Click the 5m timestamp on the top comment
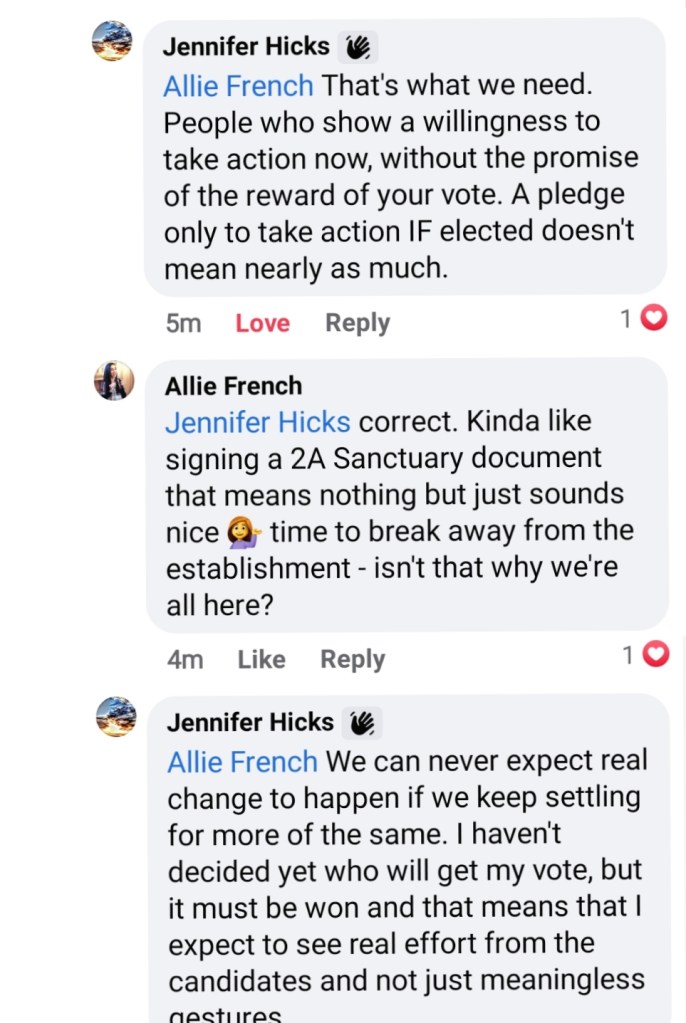The image size is (686, 1023). (x=183, y=323)
